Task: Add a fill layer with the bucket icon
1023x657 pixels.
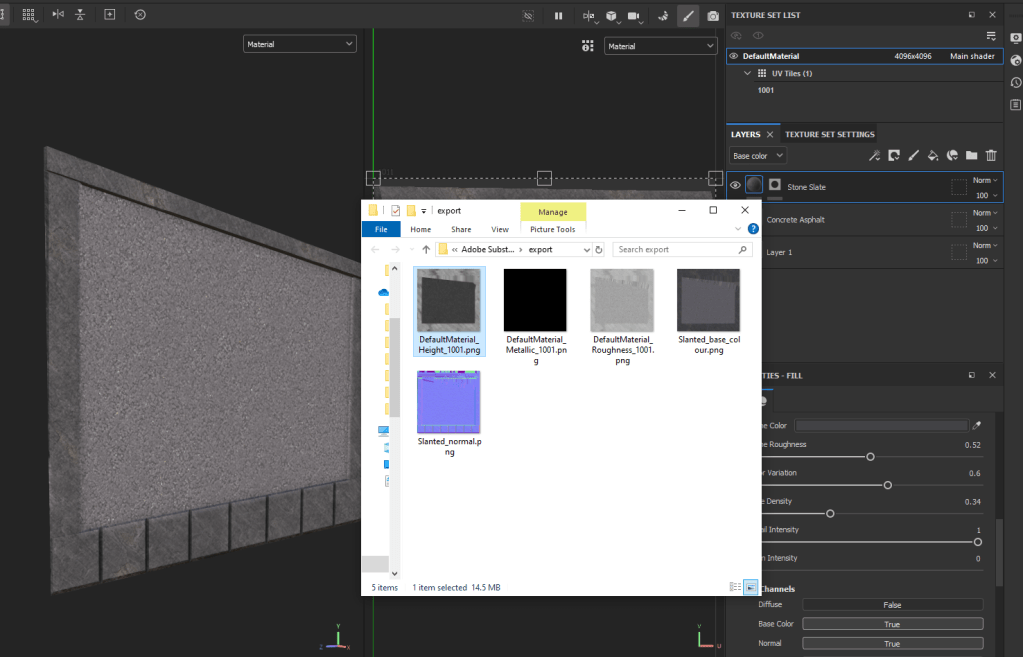Action: point(932,156)
